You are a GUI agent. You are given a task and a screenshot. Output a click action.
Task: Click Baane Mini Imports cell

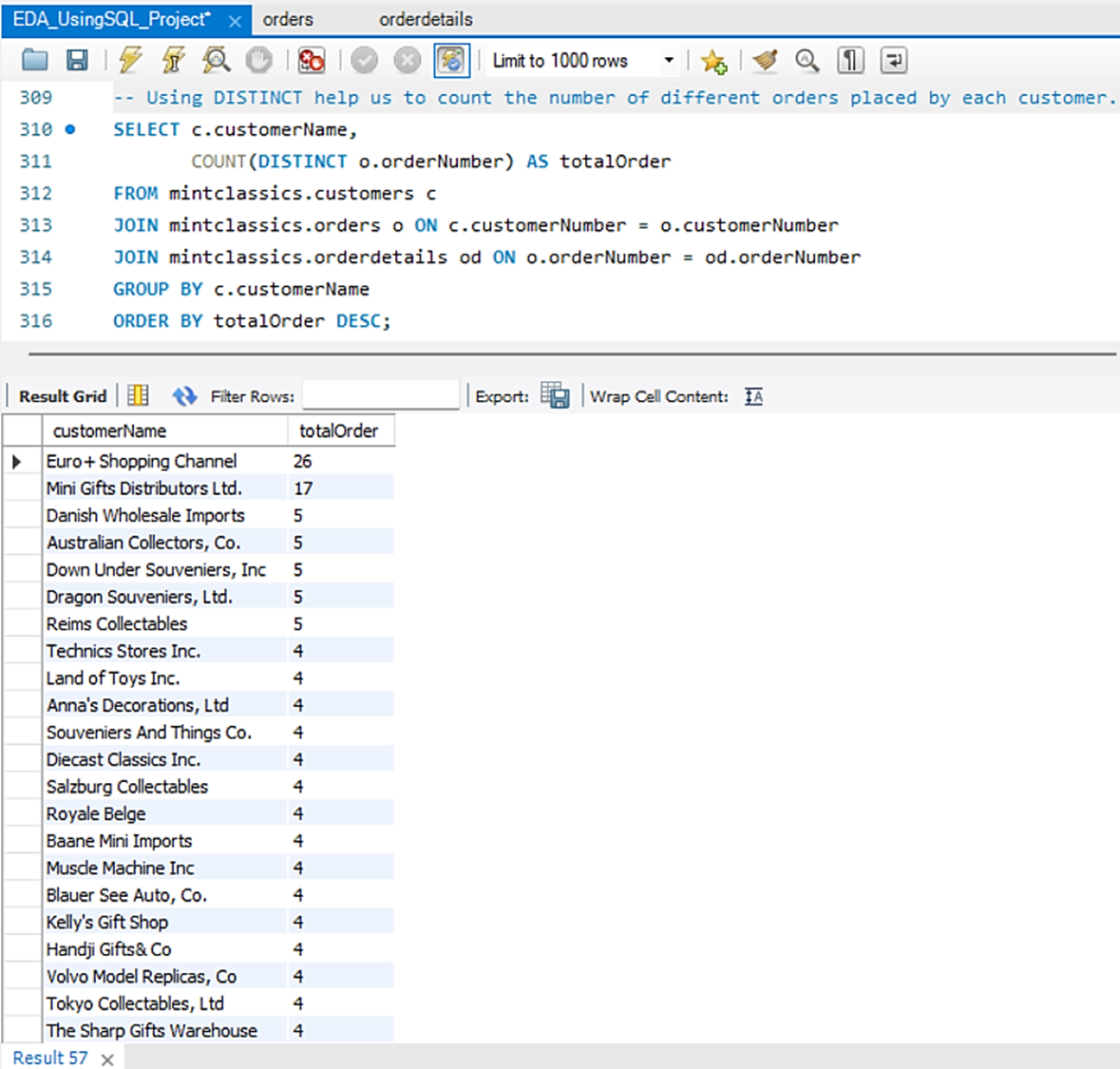(165, 841)
